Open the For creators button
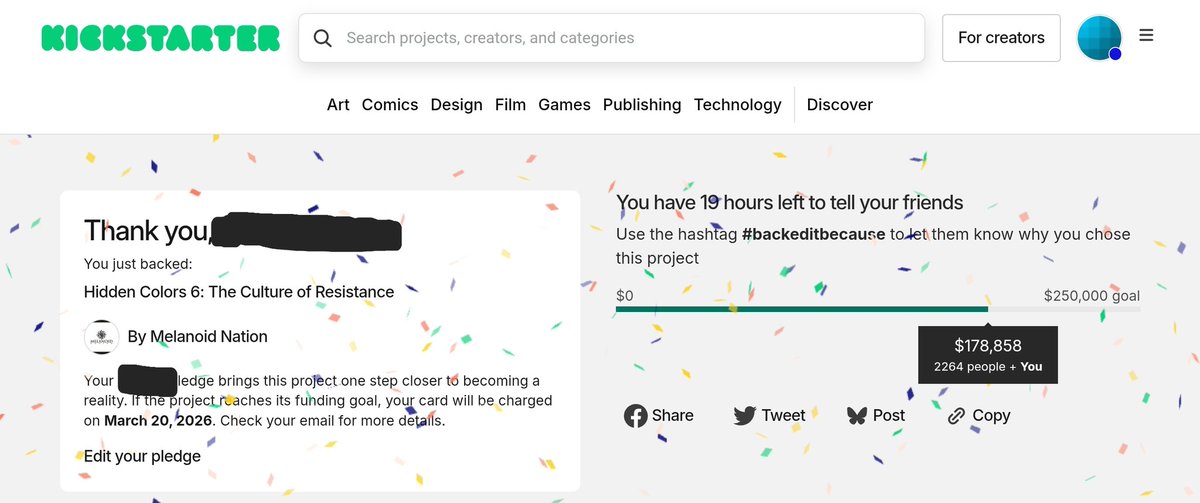This screenshot has width=1200, height=503. click(x=1001, y=38)
